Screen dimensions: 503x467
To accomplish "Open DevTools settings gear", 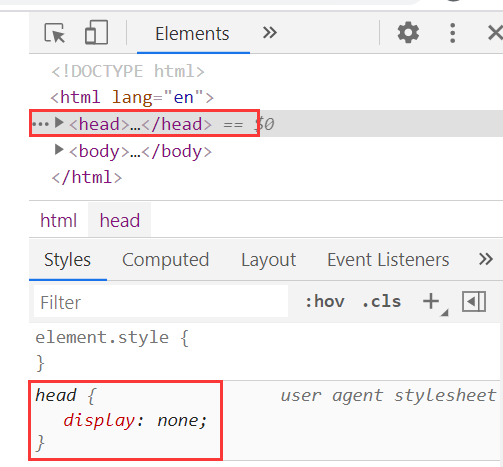I will click(408, 33).
